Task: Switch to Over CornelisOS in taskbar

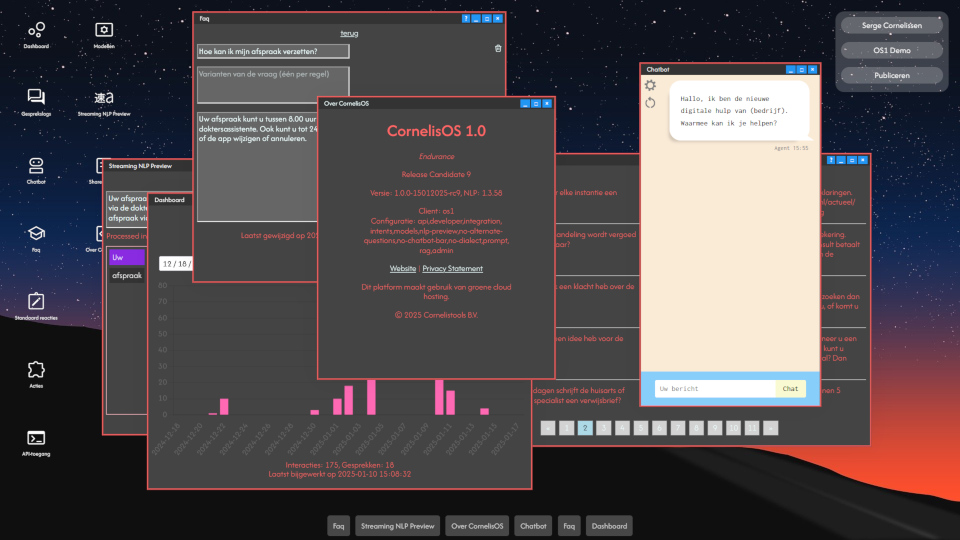Action: click(477, 526)
